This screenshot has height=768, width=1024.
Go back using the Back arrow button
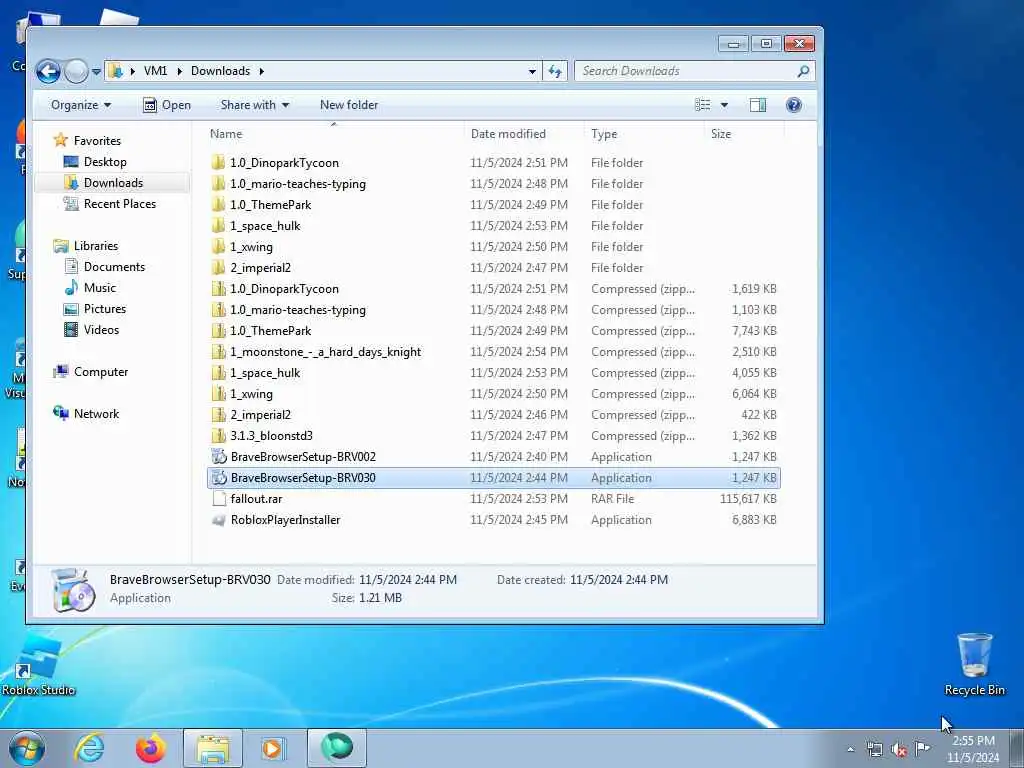[48, 71]
